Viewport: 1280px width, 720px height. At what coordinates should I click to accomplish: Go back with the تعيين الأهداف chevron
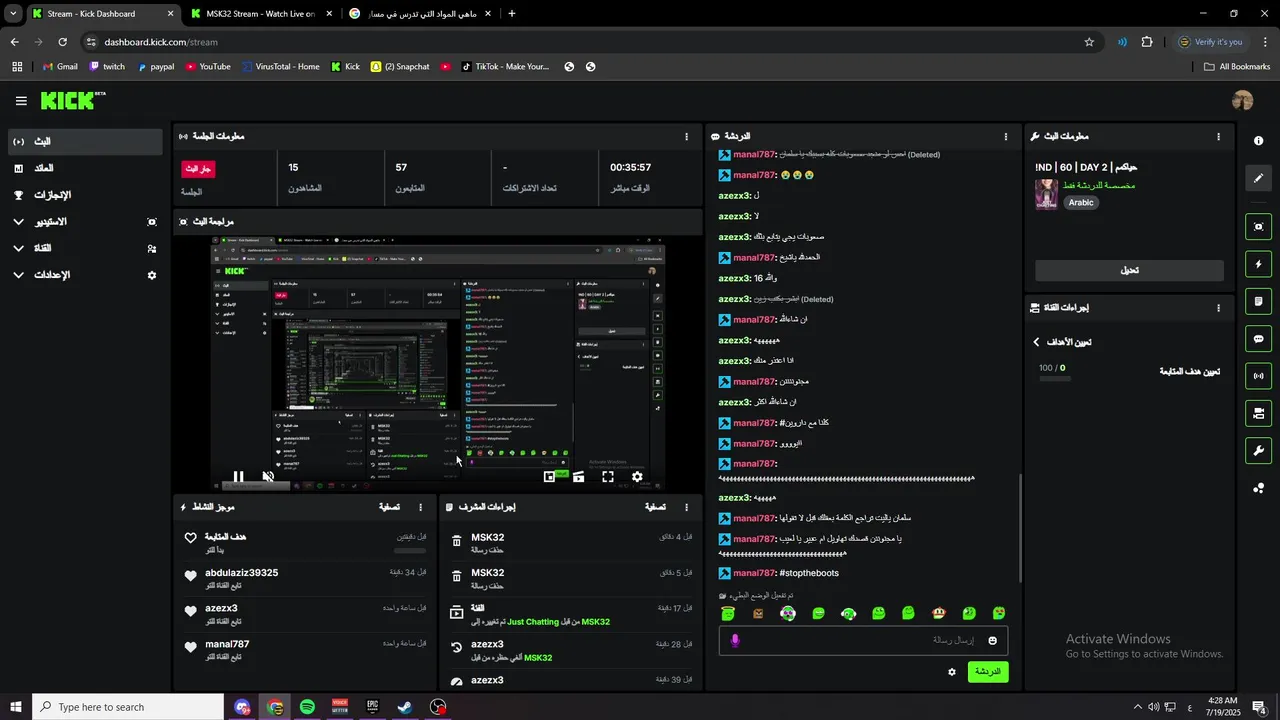coord(1037,342)
